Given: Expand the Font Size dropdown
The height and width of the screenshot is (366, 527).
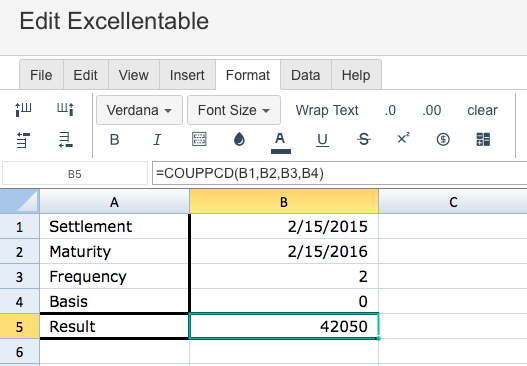Looking at the screenshot, I should pyautogui.click(x=234, y=110).
